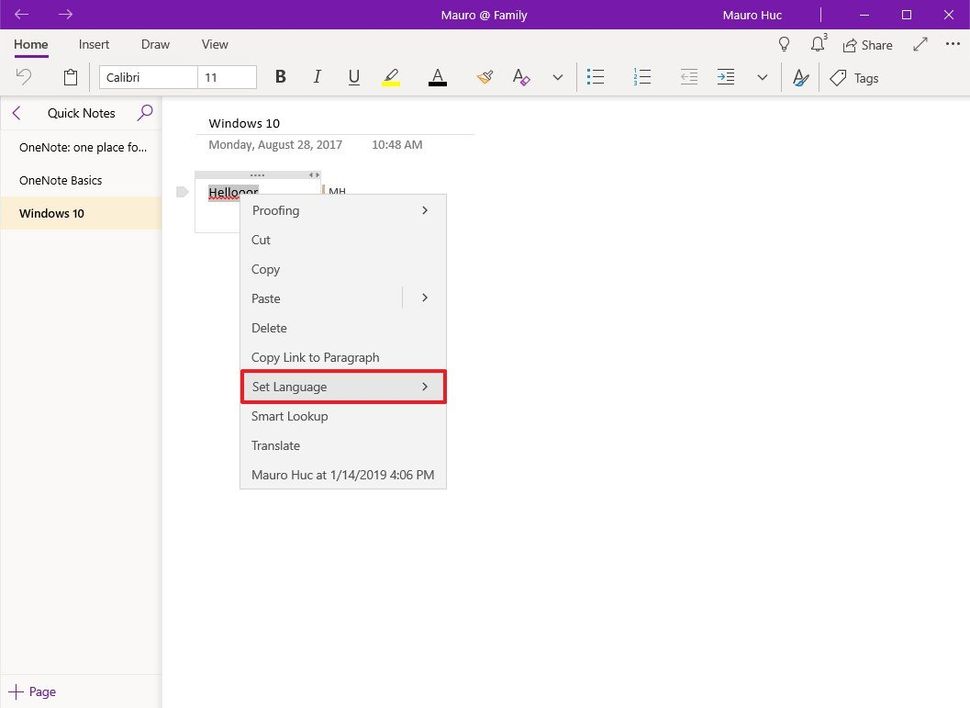The width and height of the screenshot is (970, 708).
Task: Open the Tags icon
Action: [x=854, y=78]
